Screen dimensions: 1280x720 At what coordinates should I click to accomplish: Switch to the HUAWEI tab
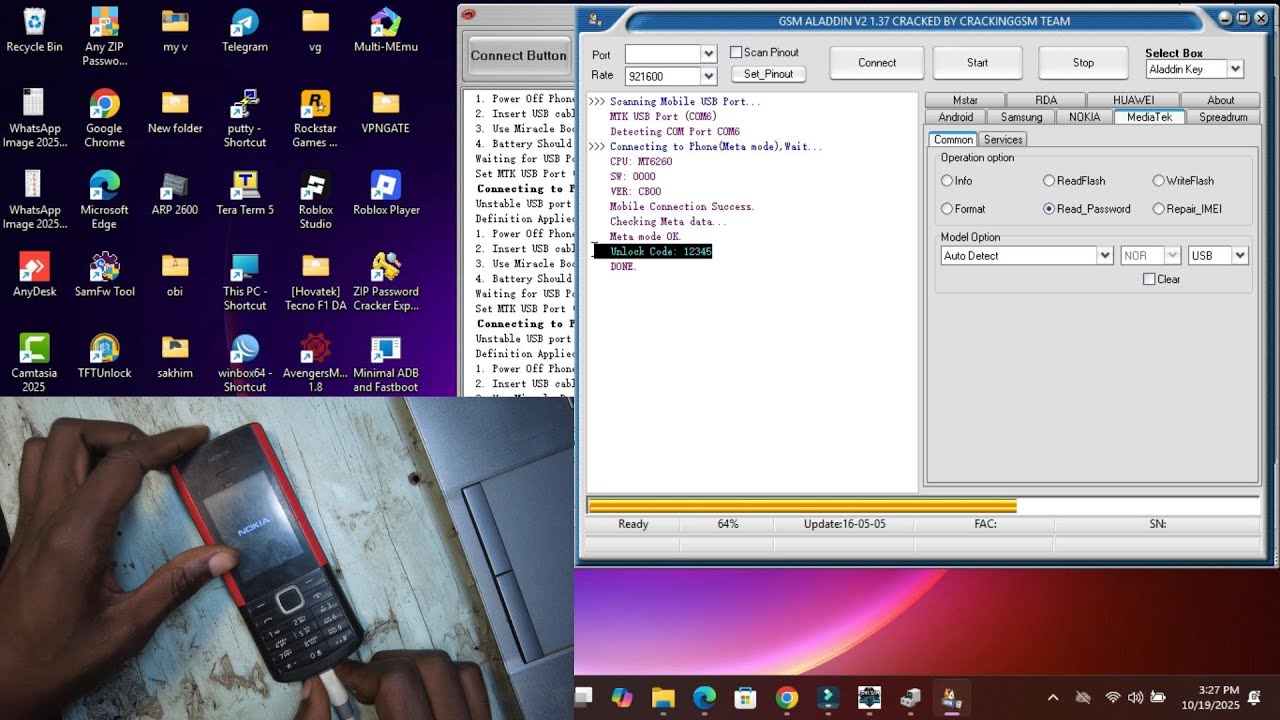(1134, 100)
